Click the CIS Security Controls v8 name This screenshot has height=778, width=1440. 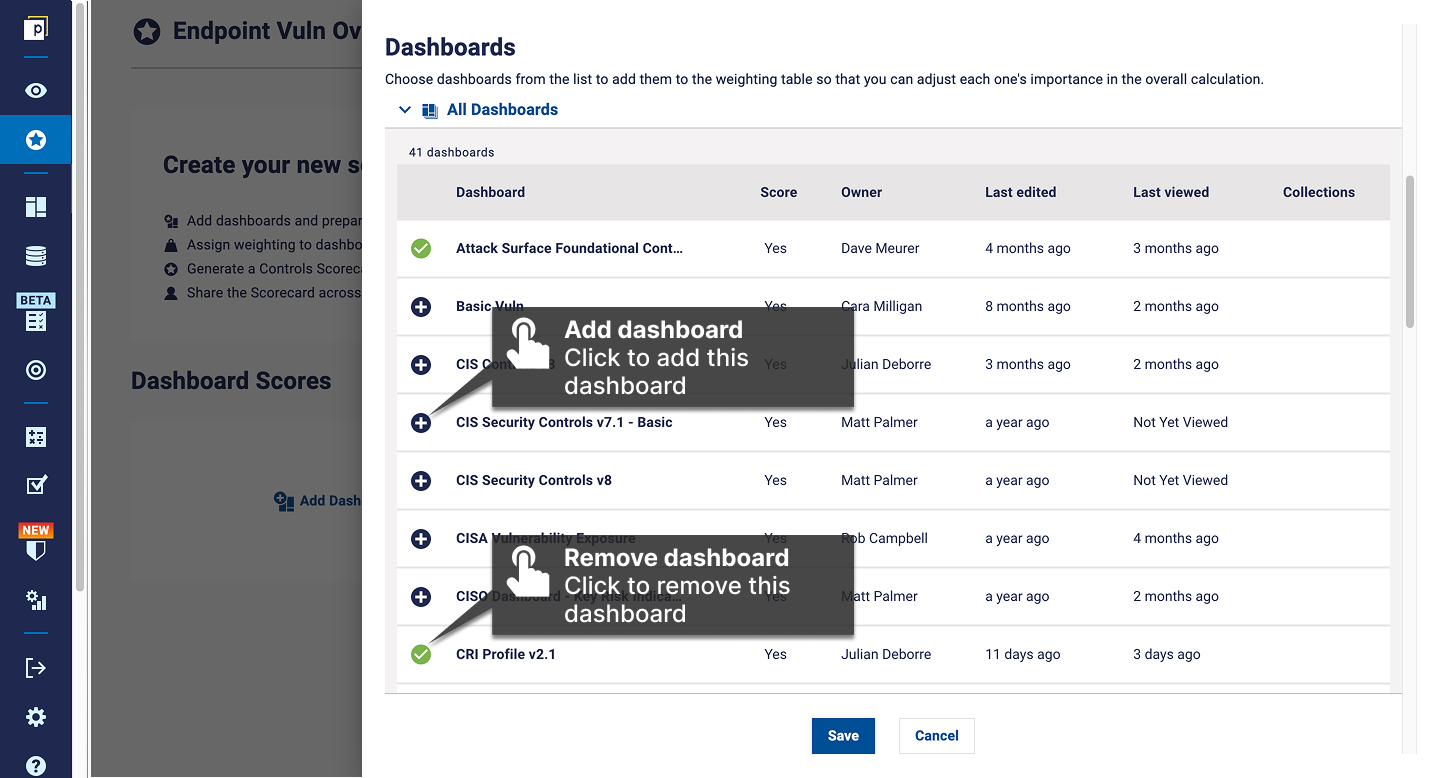(x=534, y=480)
